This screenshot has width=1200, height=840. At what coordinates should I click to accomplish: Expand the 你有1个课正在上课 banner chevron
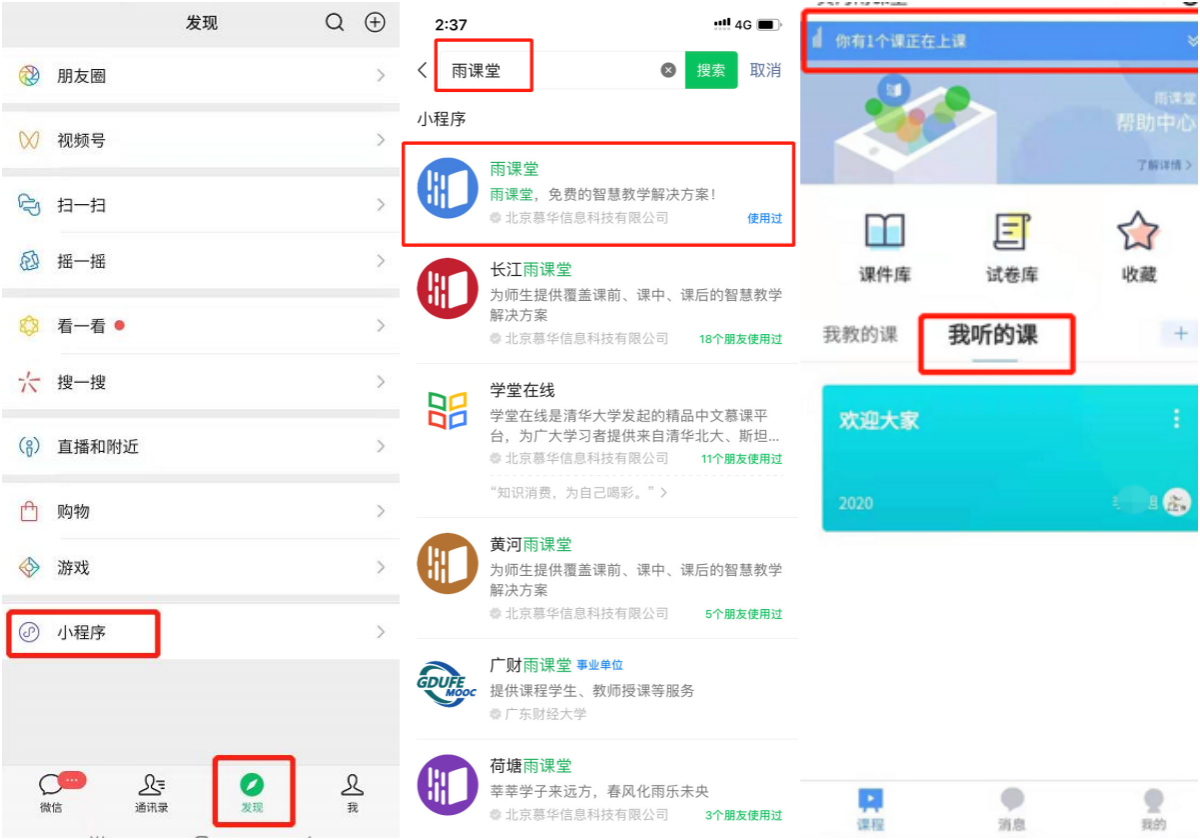[x=1191, y=41]
